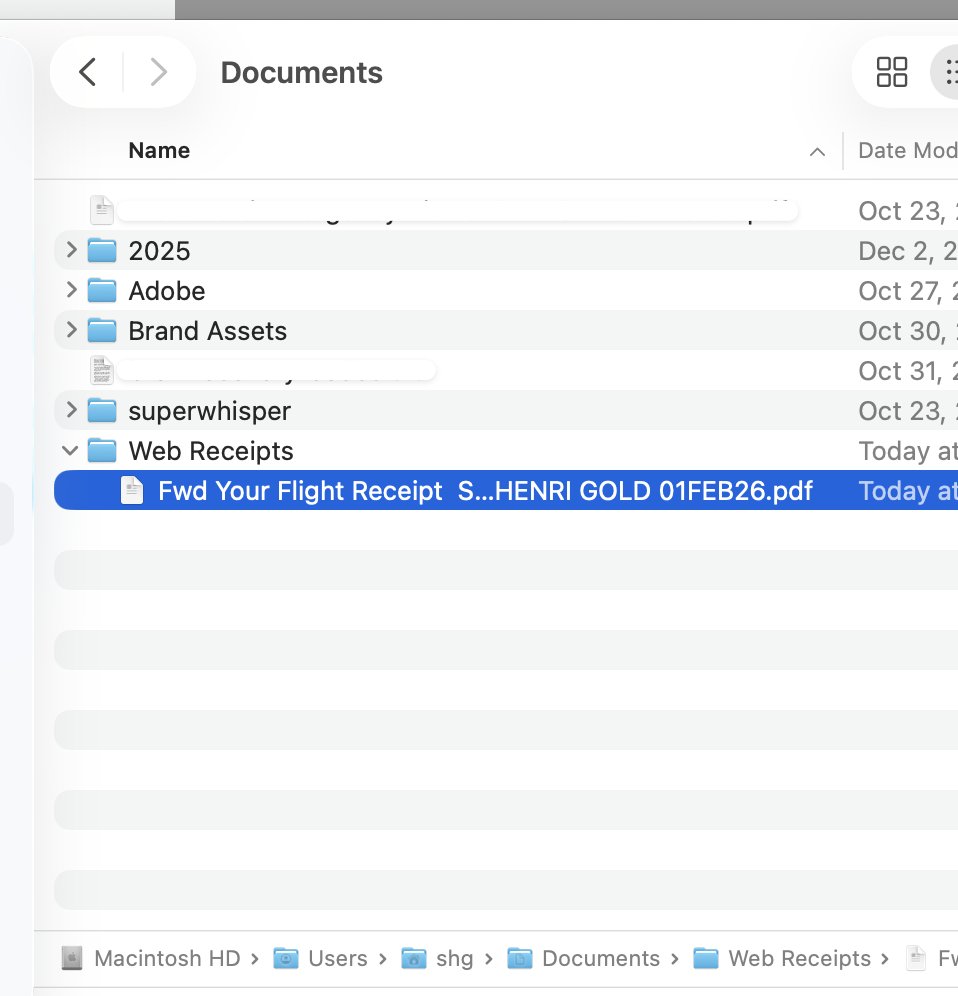
Task: Click Web Receipts in the path bar
Action: pos(782,958)
